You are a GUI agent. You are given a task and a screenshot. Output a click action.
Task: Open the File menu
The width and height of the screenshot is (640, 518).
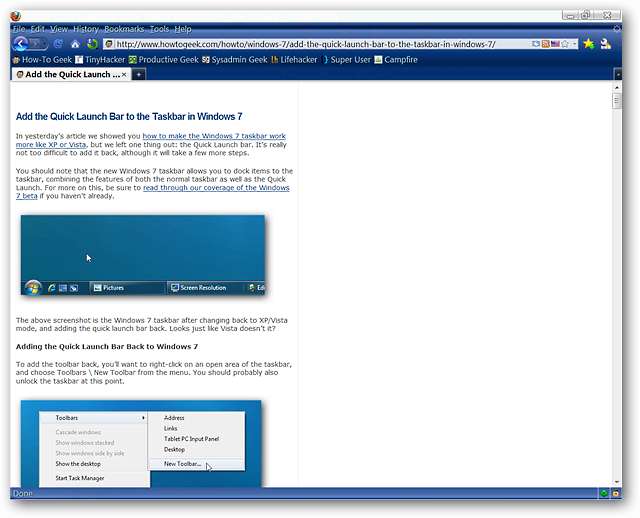click(19, 29)
